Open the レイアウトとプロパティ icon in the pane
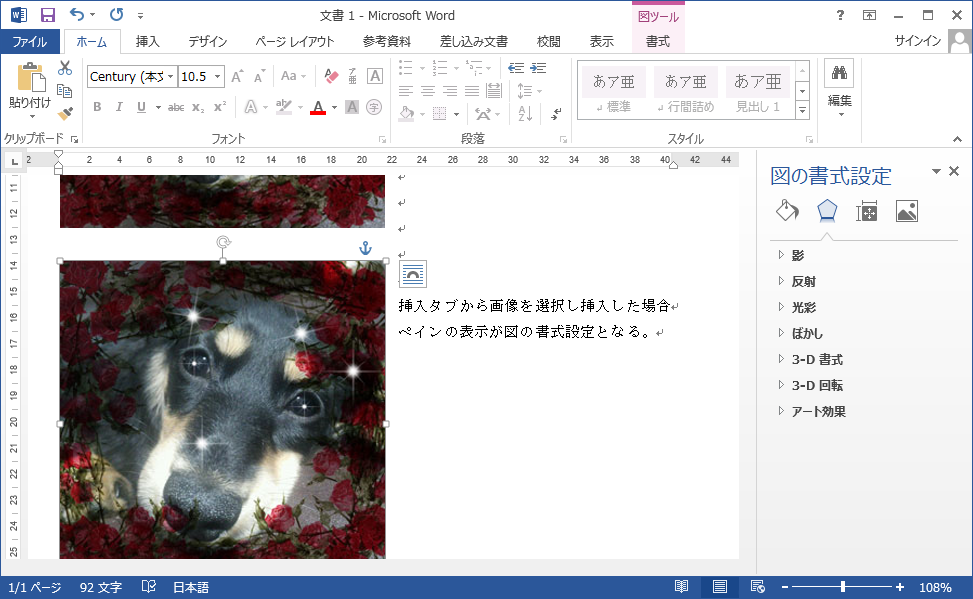The width and height of the screenshot is (973, 599). click(x=867, y=211)
